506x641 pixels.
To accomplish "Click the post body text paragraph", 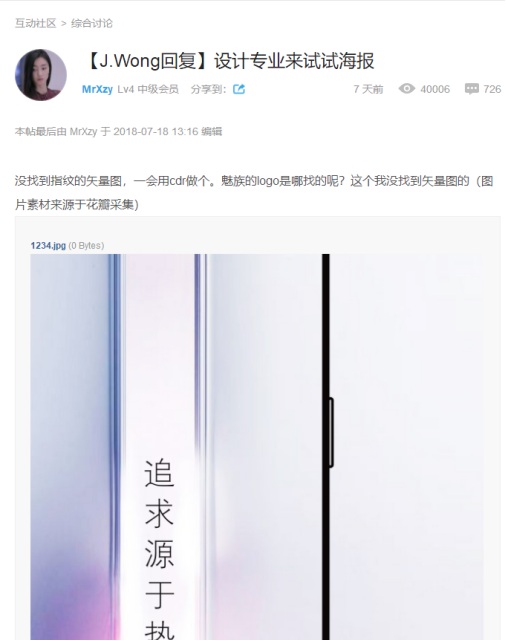I will pos(254,193).
